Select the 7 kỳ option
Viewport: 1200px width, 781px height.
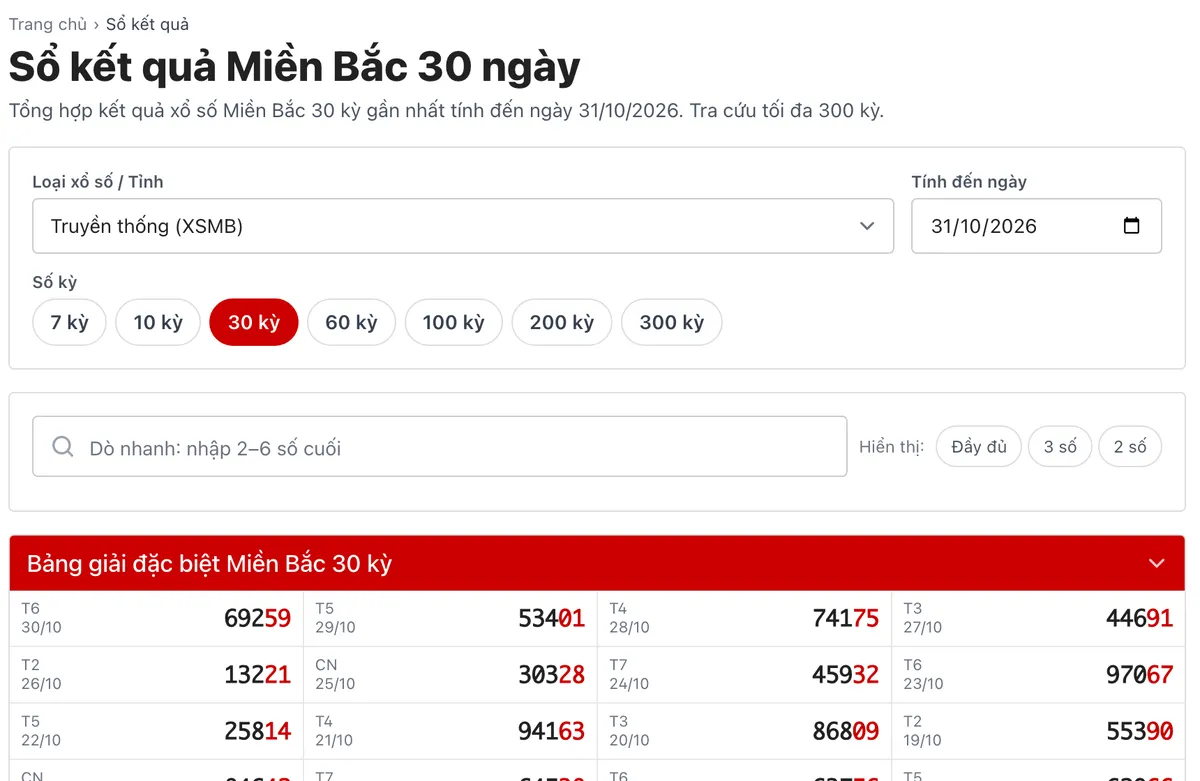[x=70, y=322]
